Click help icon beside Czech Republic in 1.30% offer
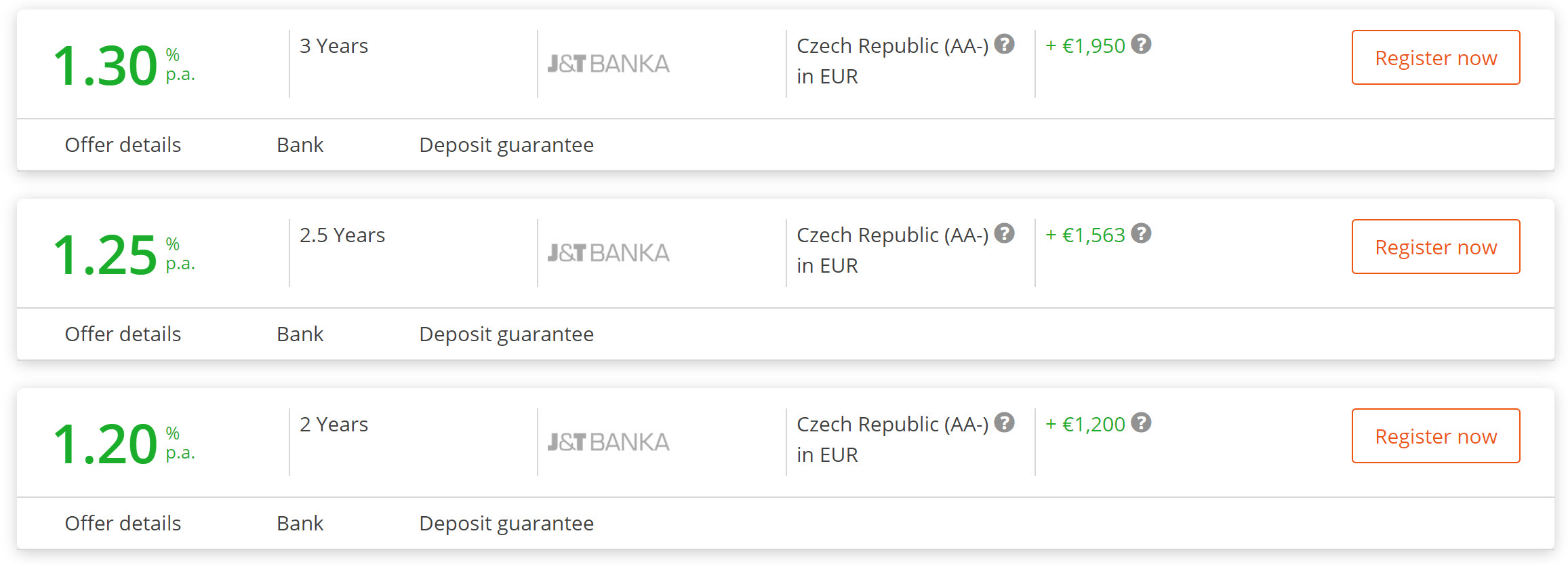The width and height of the screenshot is (1568, 565). click(x=1004, y=45)
